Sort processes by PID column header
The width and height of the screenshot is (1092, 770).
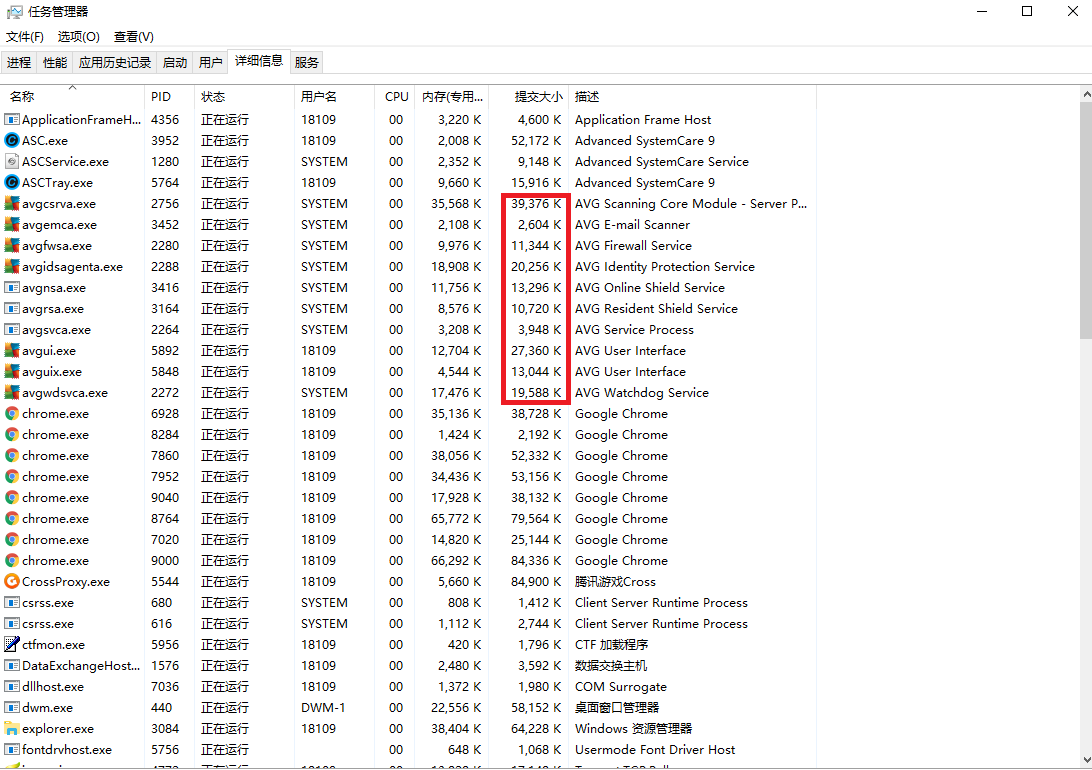click(161, 97)
